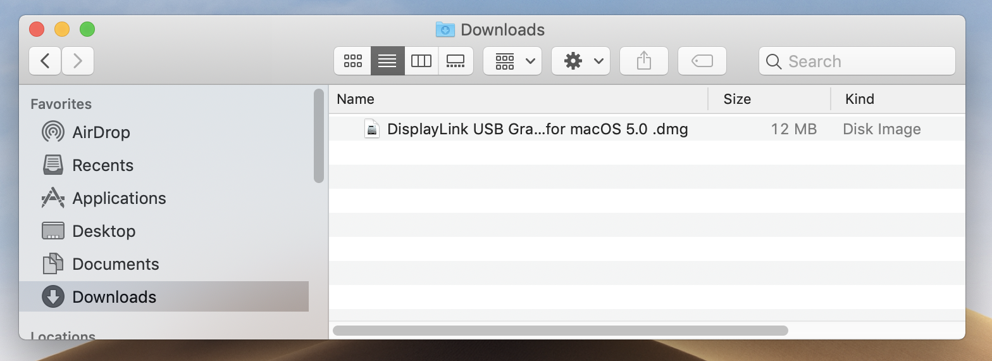Go back with the left chevron button

tap(45, 61)
